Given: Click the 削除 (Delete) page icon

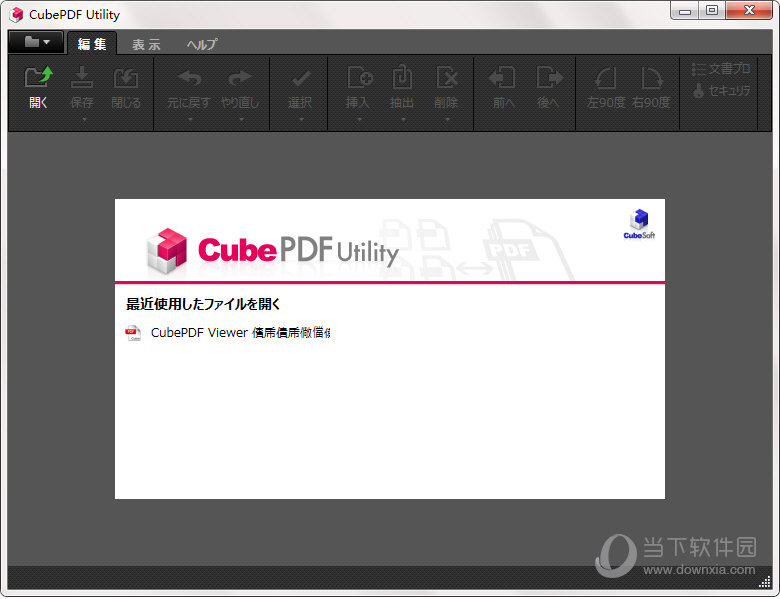Looking at the screenshot, I should (x=446, y=77).
